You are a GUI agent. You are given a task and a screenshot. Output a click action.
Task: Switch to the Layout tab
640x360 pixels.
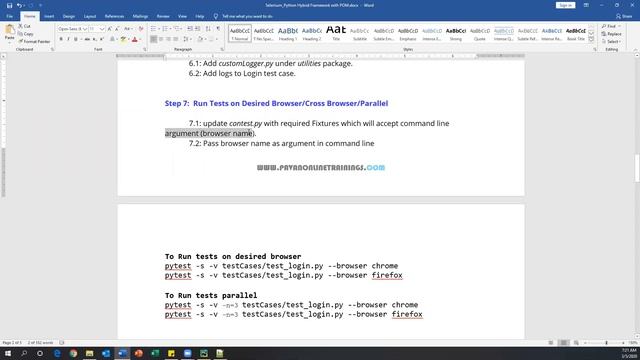click(90, 16)
